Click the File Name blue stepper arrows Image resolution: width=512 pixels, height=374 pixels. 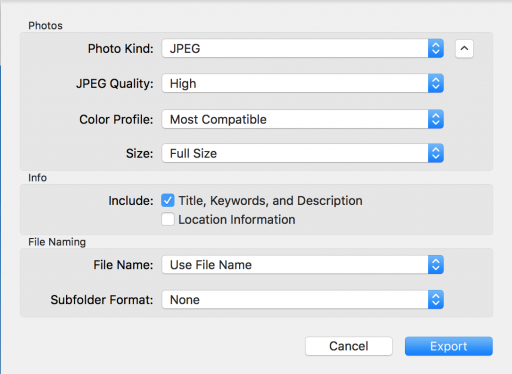coord(436,265)
